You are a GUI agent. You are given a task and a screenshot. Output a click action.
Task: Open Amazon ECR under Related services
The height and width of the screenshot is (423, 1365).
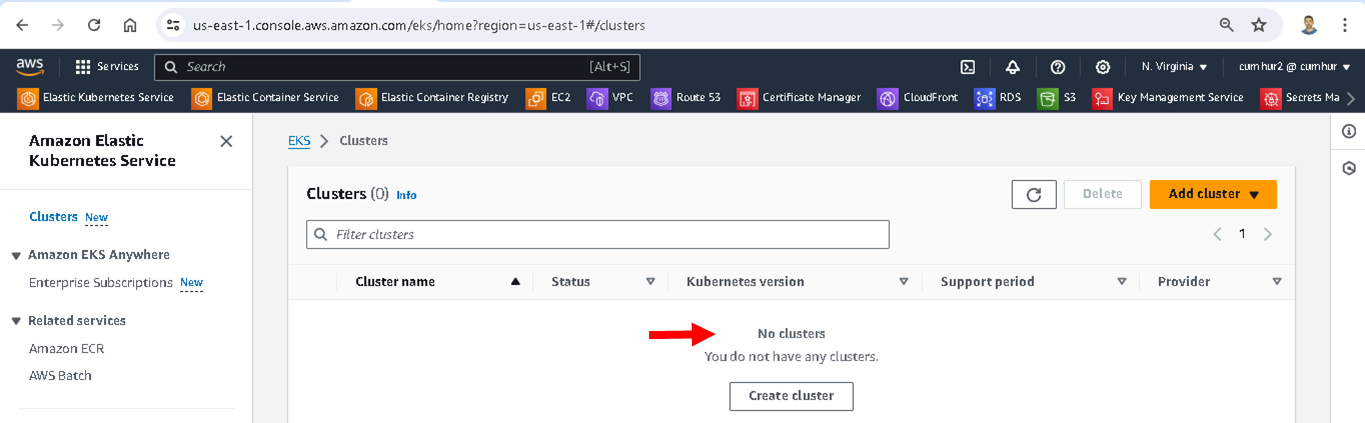(x=67, y=349)
